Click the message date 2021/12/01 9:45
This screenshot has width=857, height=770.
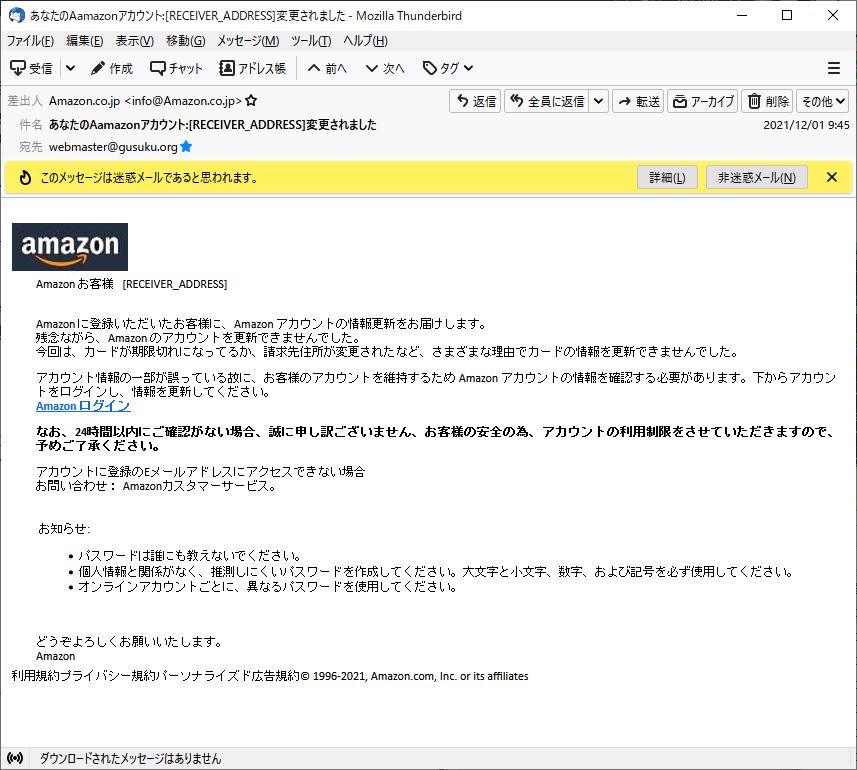[806, 125]
